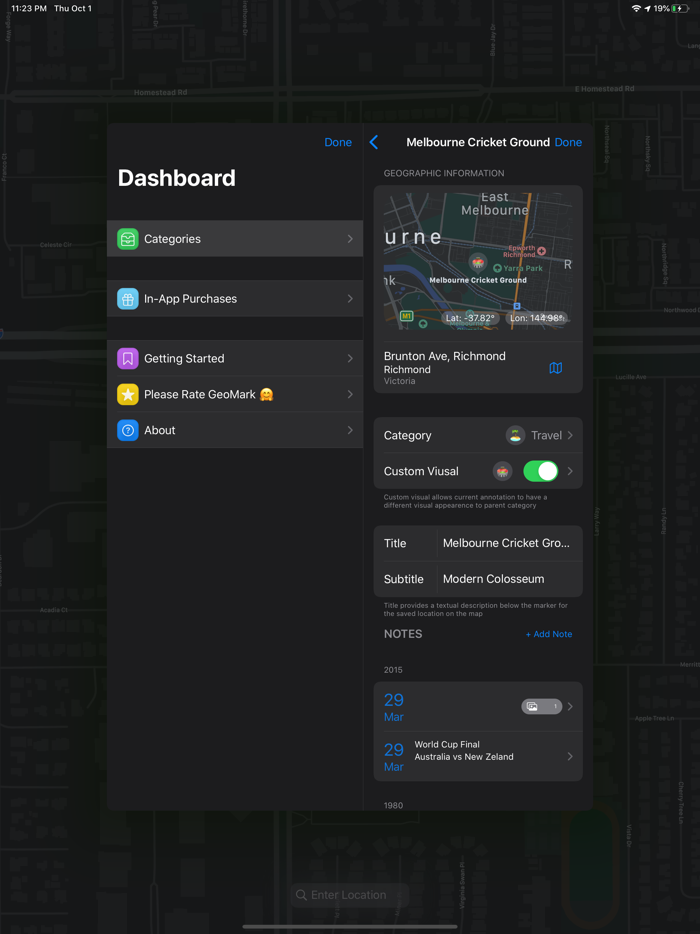Tap the Lon: 144.98° label on map
700x934 pixels.
coord(536,318)
